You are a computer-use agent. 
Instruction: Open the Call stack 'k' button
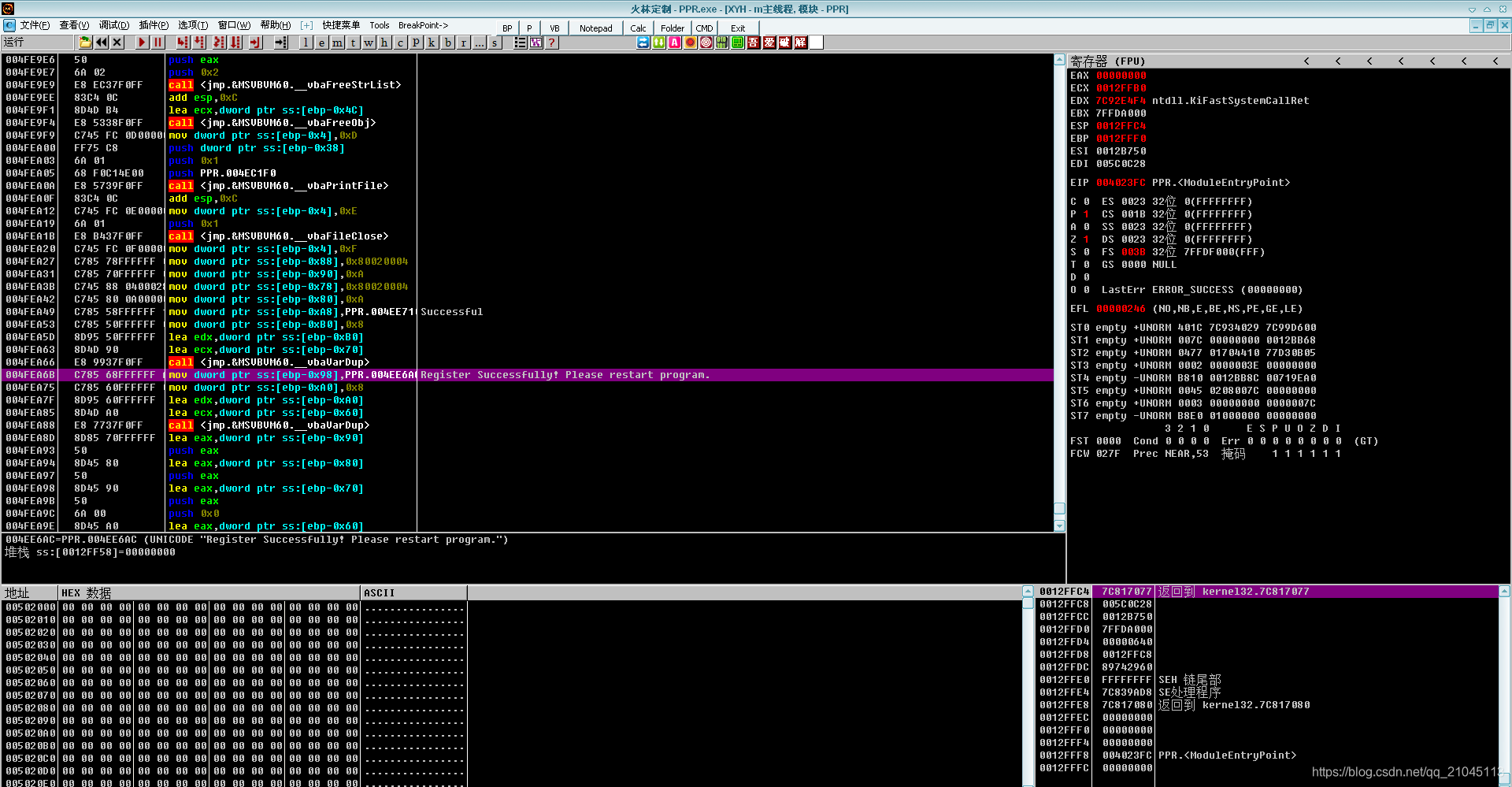point(432,43)
